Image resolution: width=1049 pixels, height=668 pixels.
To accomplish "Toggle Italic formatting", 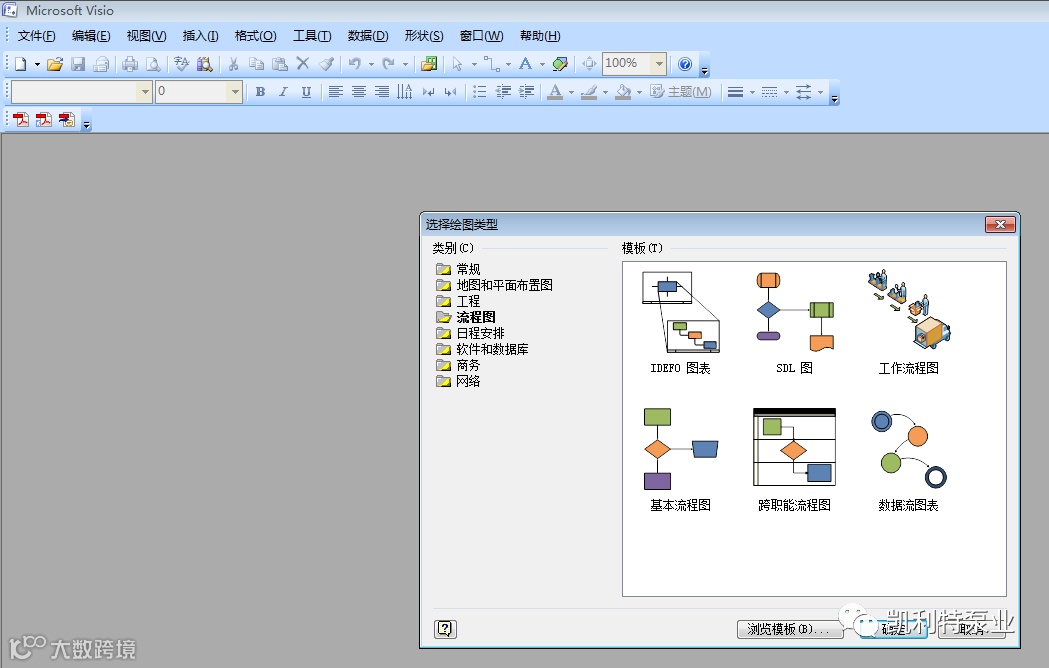I will tap(283, 92).
